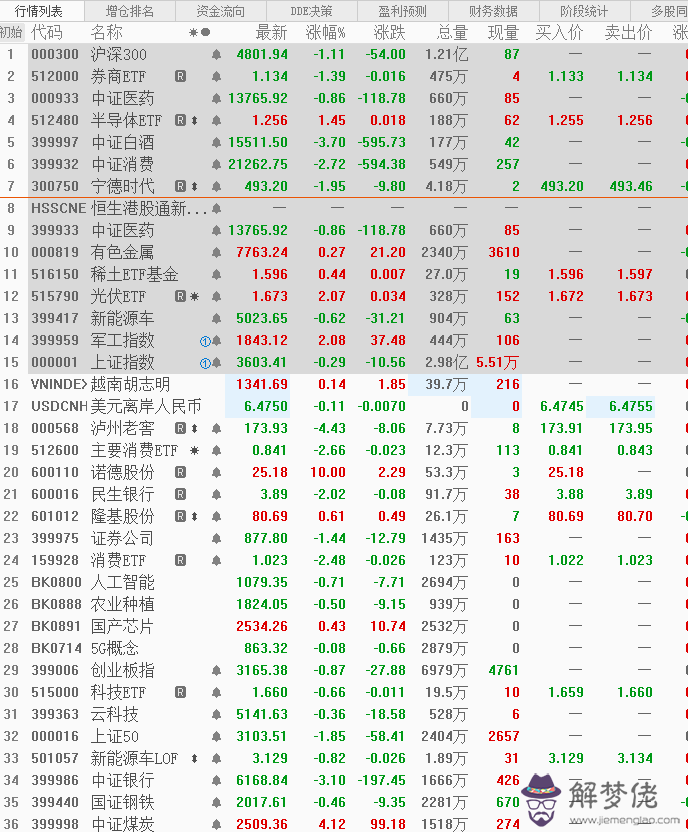Image resolution: width=688 pixels, height=832 pixels.
Task: Click the bell alert icon for 中证煤炭
Action: (x=216, y=825)
